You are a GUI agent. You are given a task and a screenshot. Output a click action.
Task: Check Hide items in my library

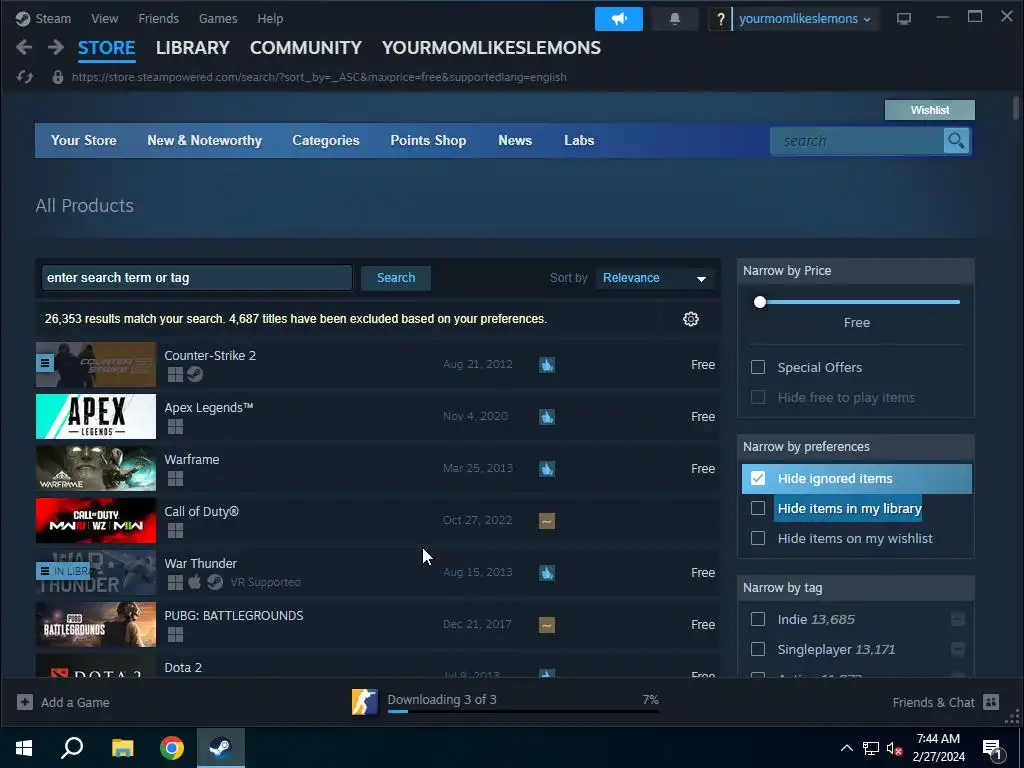click(x=758, y=508)
